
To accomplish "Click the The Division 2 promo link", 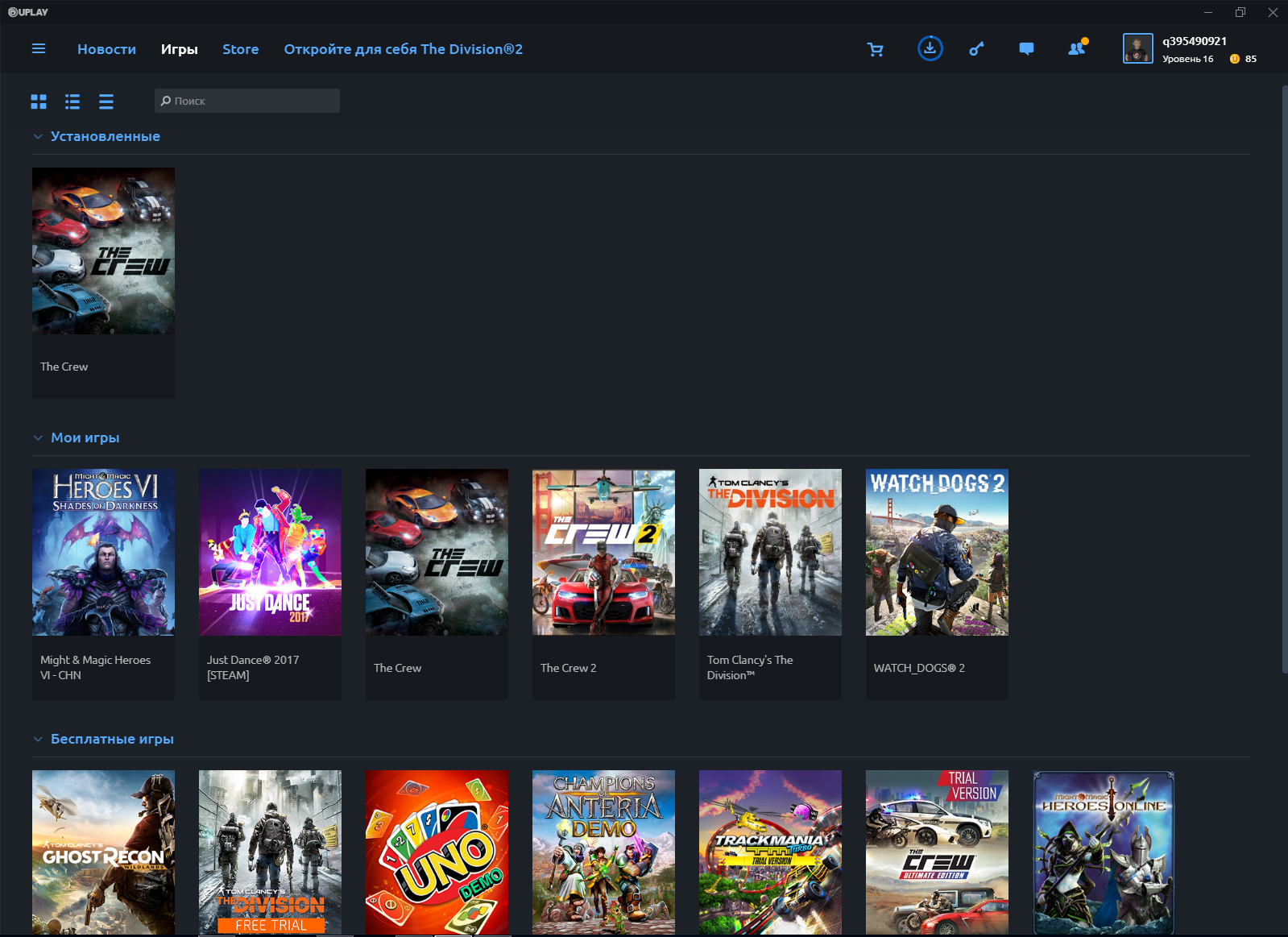I will tap(403, 49).
